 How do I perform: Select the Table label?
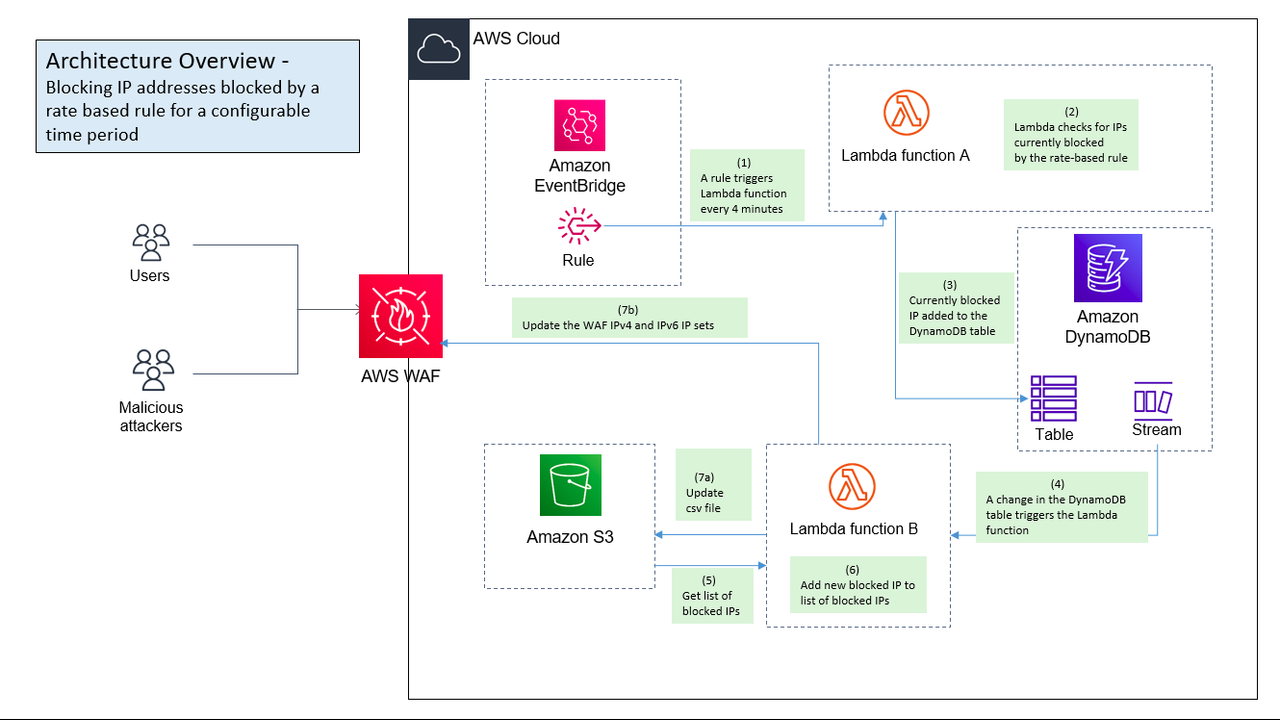point(1054,435)
